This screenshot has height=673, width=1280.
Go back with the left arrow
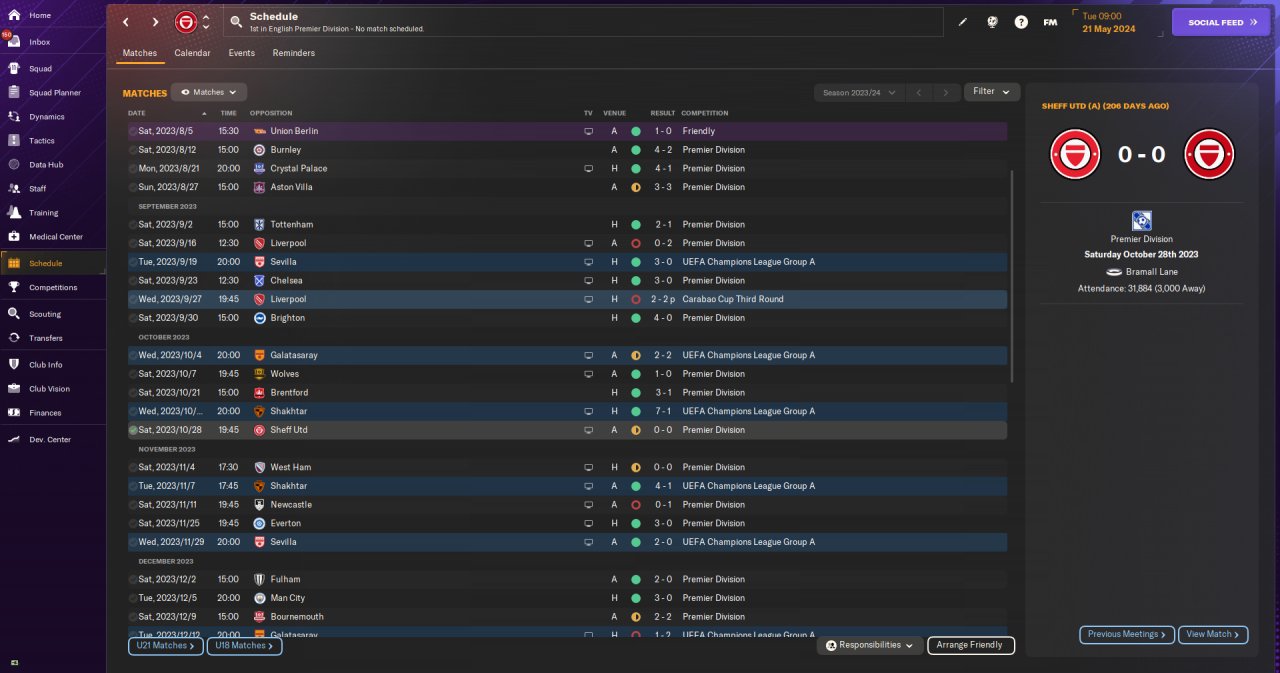coord(126,22)
